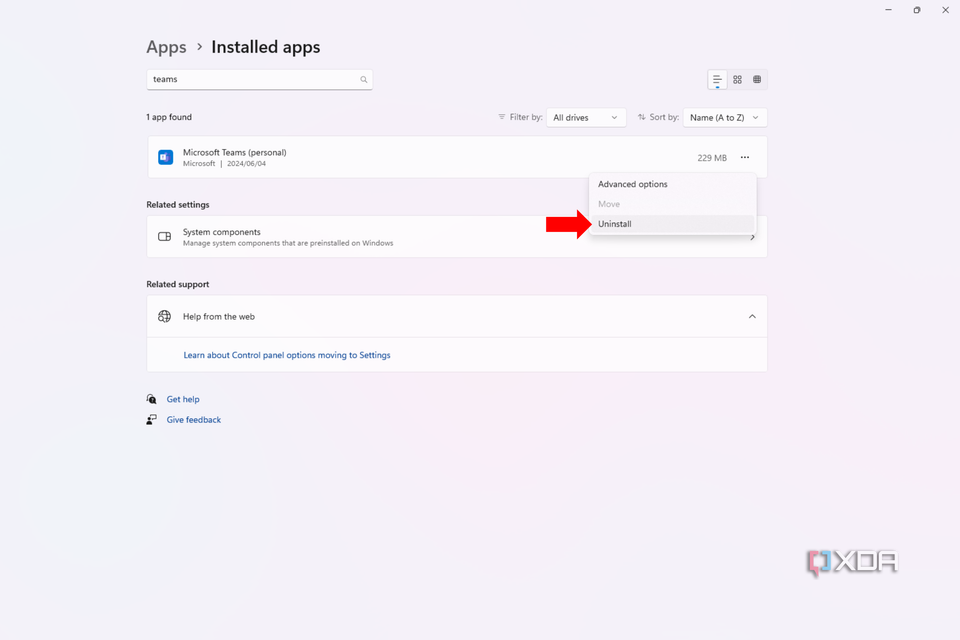Image resolution: width=960 pixels, height=640 pixels.
Task: Switch to table view of apps
Action: click(x=757, y=79)
